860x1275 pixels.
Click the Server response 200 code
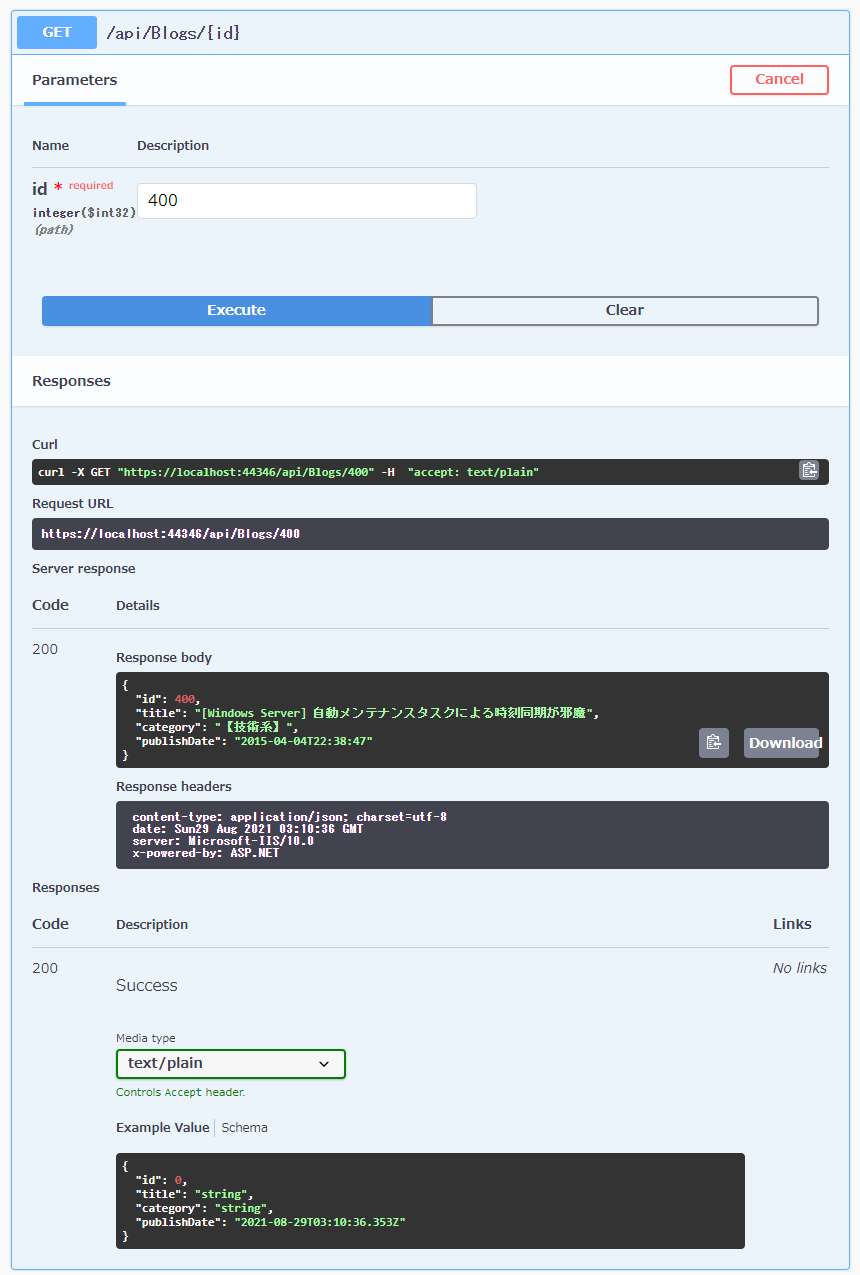(x=45, y=649)
